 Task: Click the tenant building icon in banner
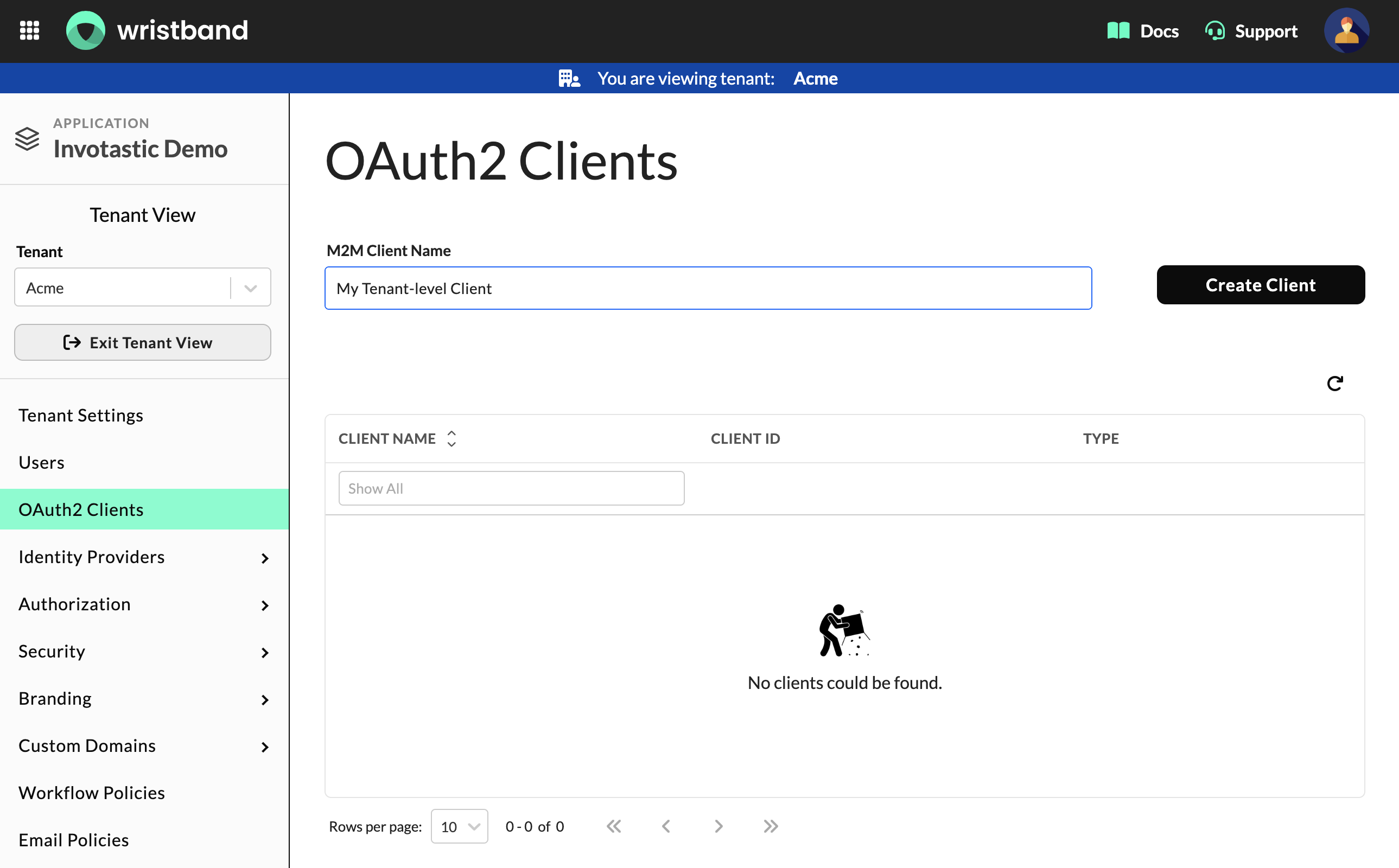[569, 78]
